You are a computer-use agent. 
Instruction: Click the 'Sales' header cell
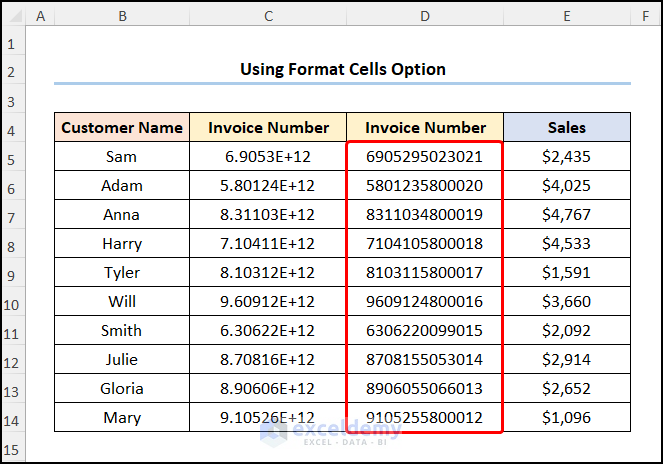click(x=567, y=128)
